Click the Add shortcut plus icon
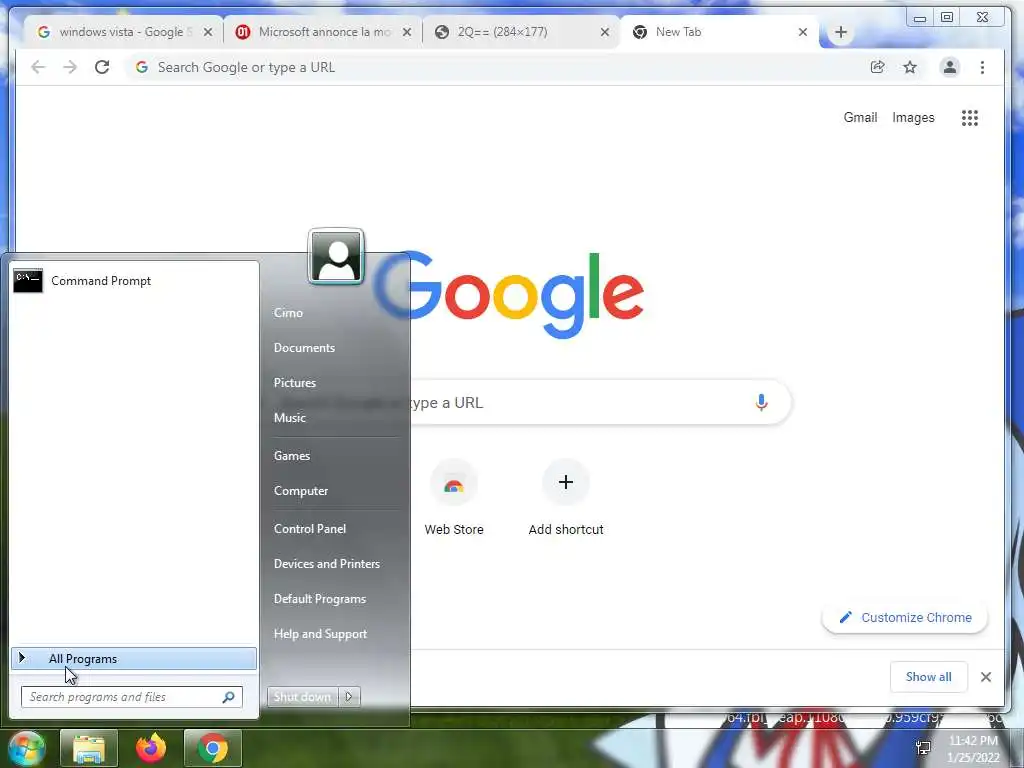 pos(566,483)
